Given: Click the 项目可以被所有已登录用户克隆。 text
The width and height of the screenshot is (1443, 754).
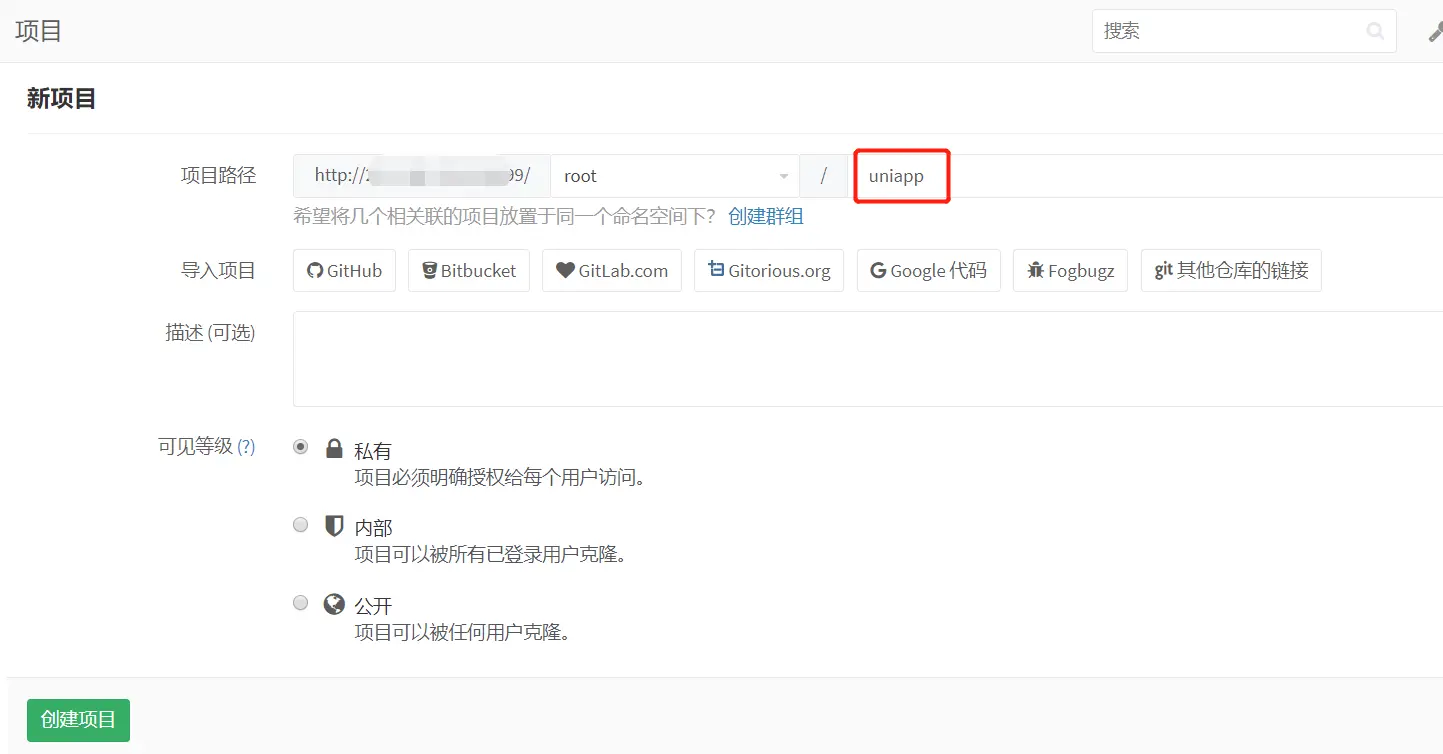Looking at the screenshot, I should (x=490, y=554).
